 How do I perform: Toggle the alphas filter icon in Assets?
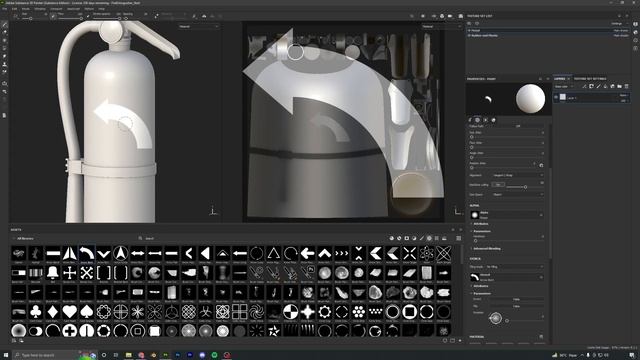pyautogui.click(x=429, y=238)
